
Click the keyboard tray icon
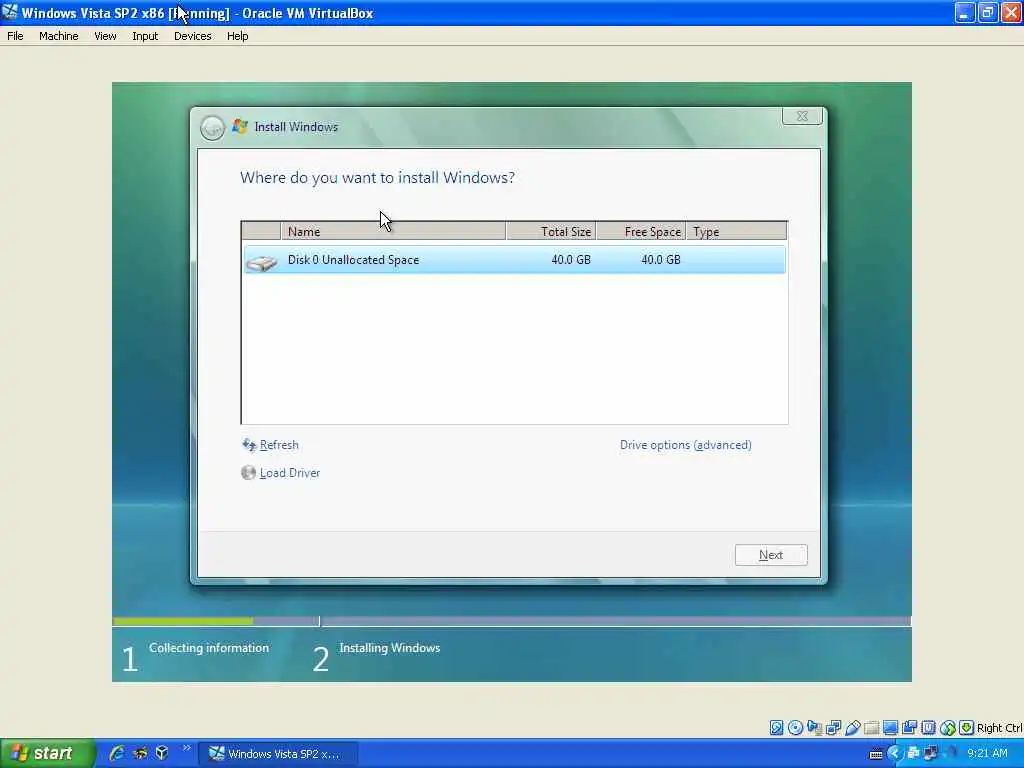876,754
